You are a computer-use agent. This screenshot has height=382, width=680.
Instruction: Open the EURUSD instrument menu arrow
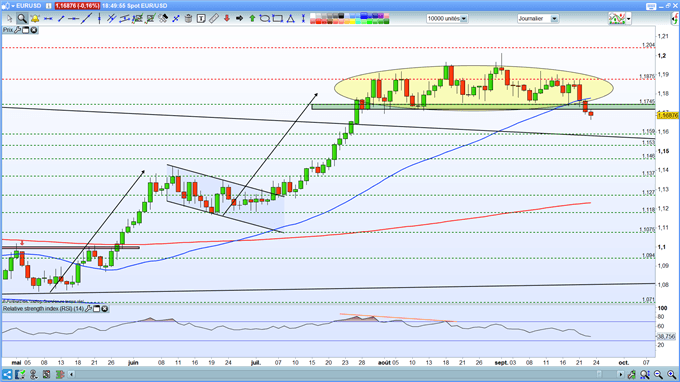click(x=13, y=6)
